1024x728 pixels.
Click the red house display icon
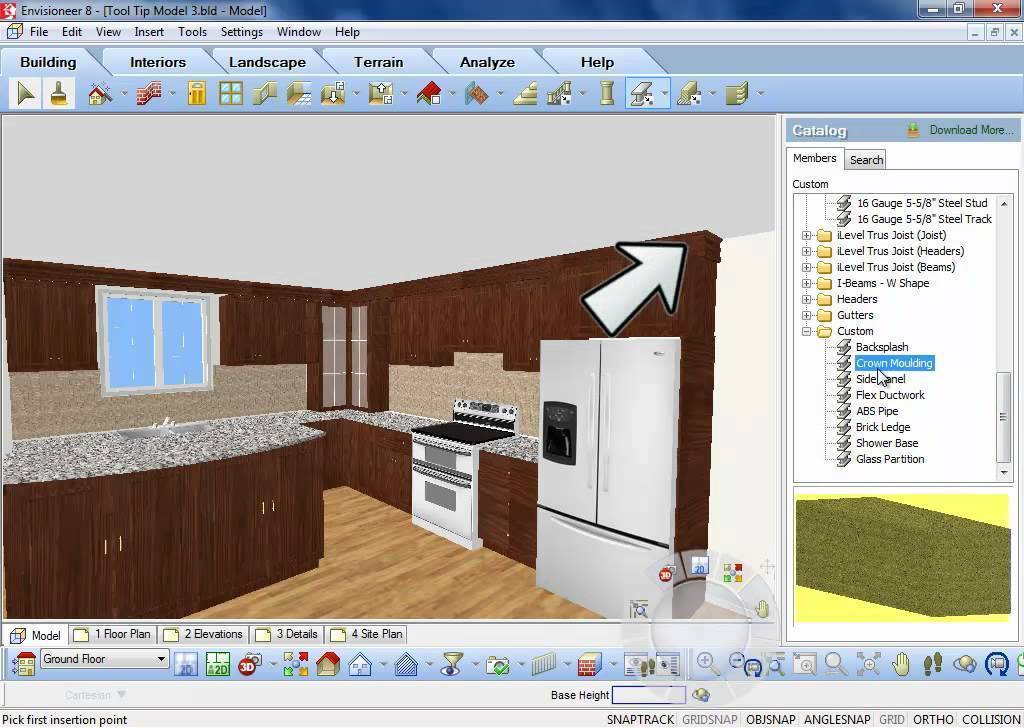pos(328,664)
